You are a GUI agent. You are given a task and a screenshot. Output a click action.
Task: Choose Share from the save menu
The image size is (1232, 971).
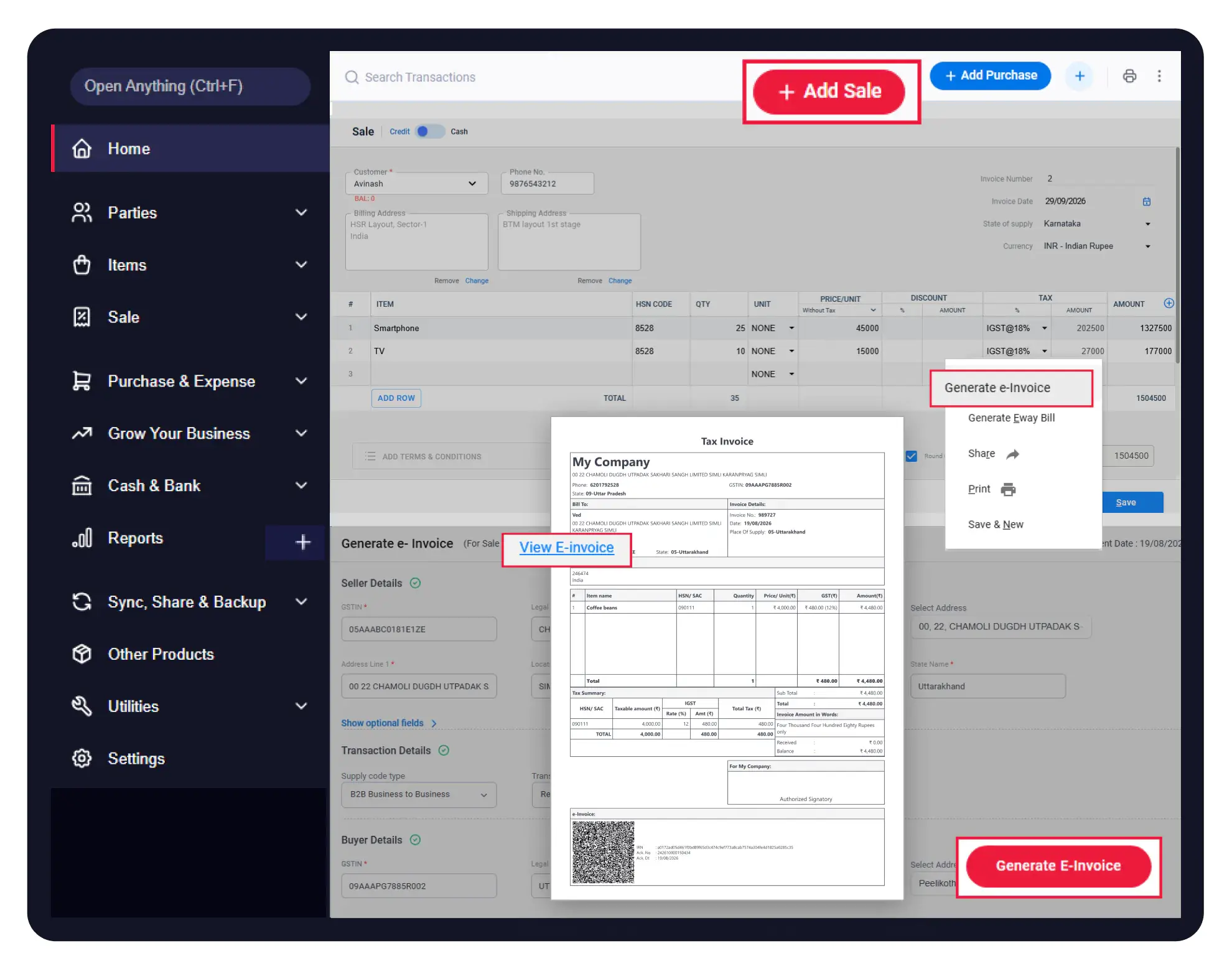993,454
